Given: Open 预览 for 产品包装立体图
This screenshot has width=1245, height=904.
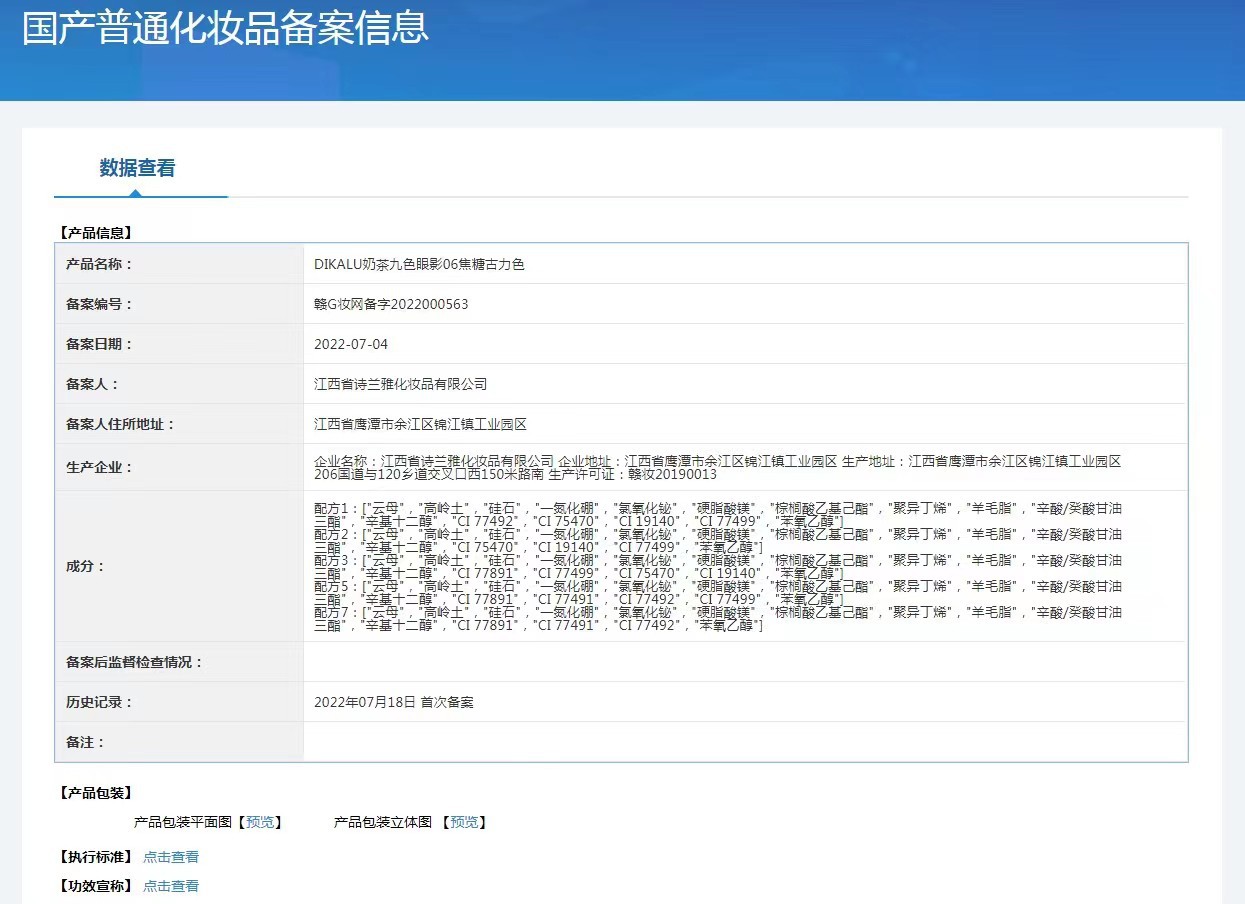Looking at the screenshot, I should tap(464, 822).
